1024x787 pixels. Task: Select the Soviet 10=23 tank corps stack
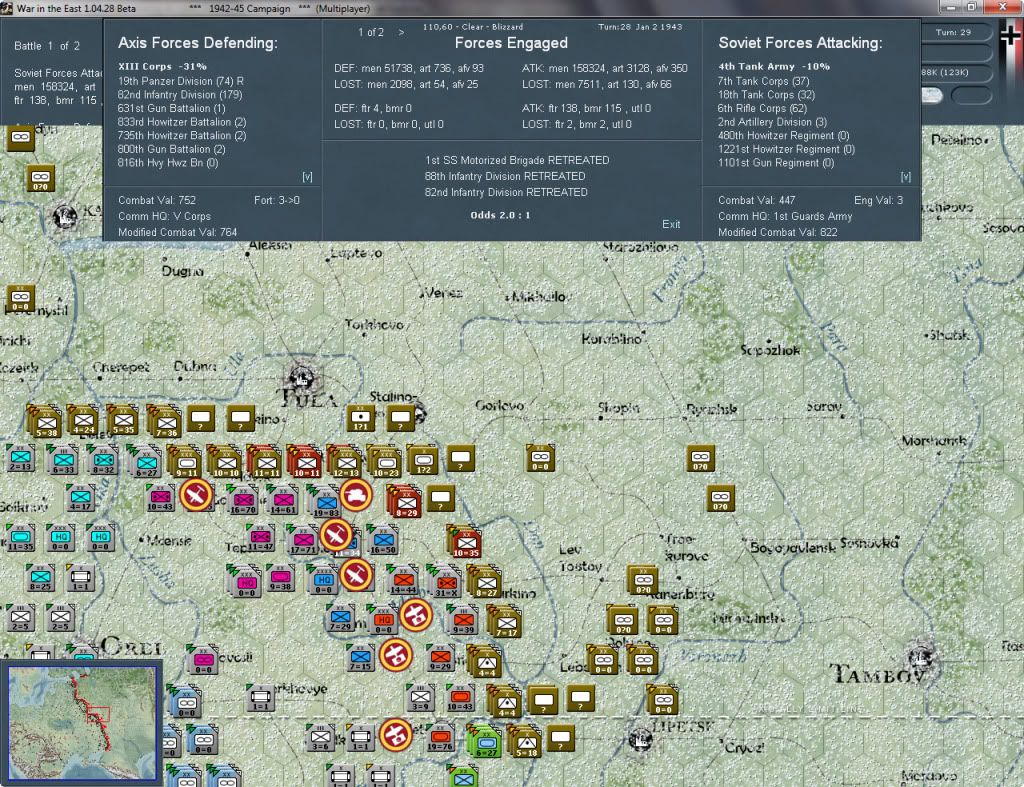click(385, 460)
